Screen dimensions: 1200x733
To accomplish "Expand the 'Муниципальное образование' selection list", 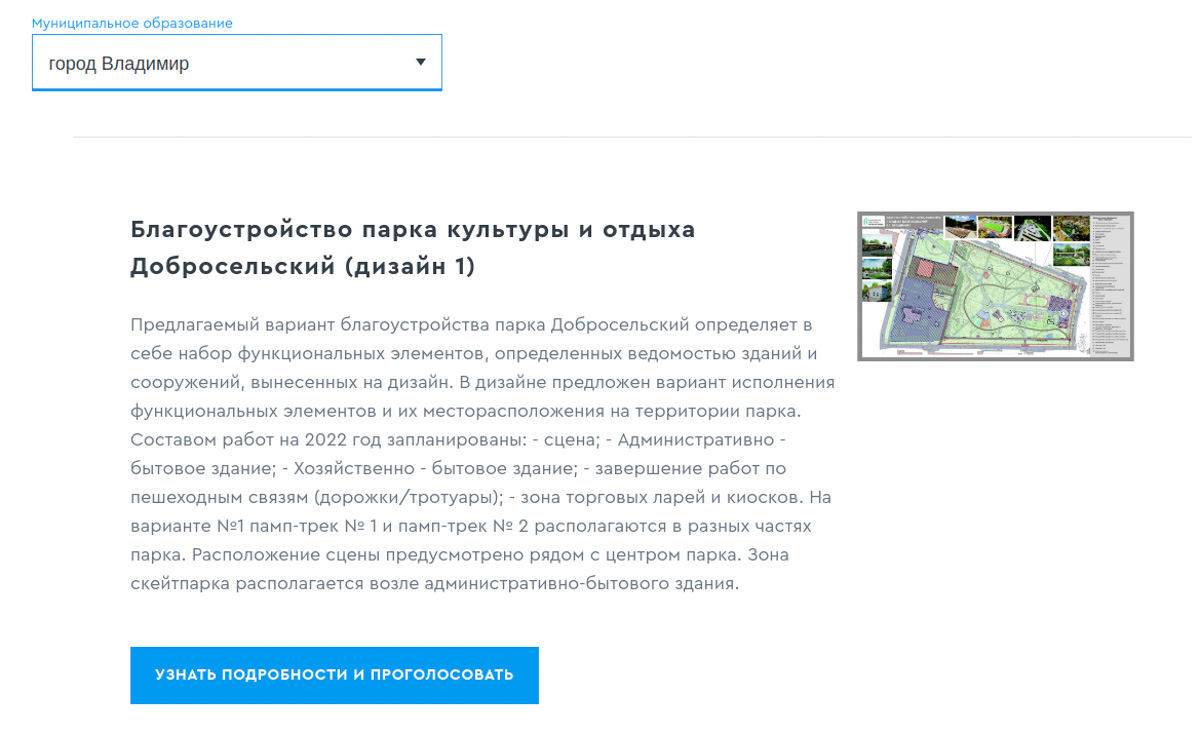I will [x=237, y=62].
